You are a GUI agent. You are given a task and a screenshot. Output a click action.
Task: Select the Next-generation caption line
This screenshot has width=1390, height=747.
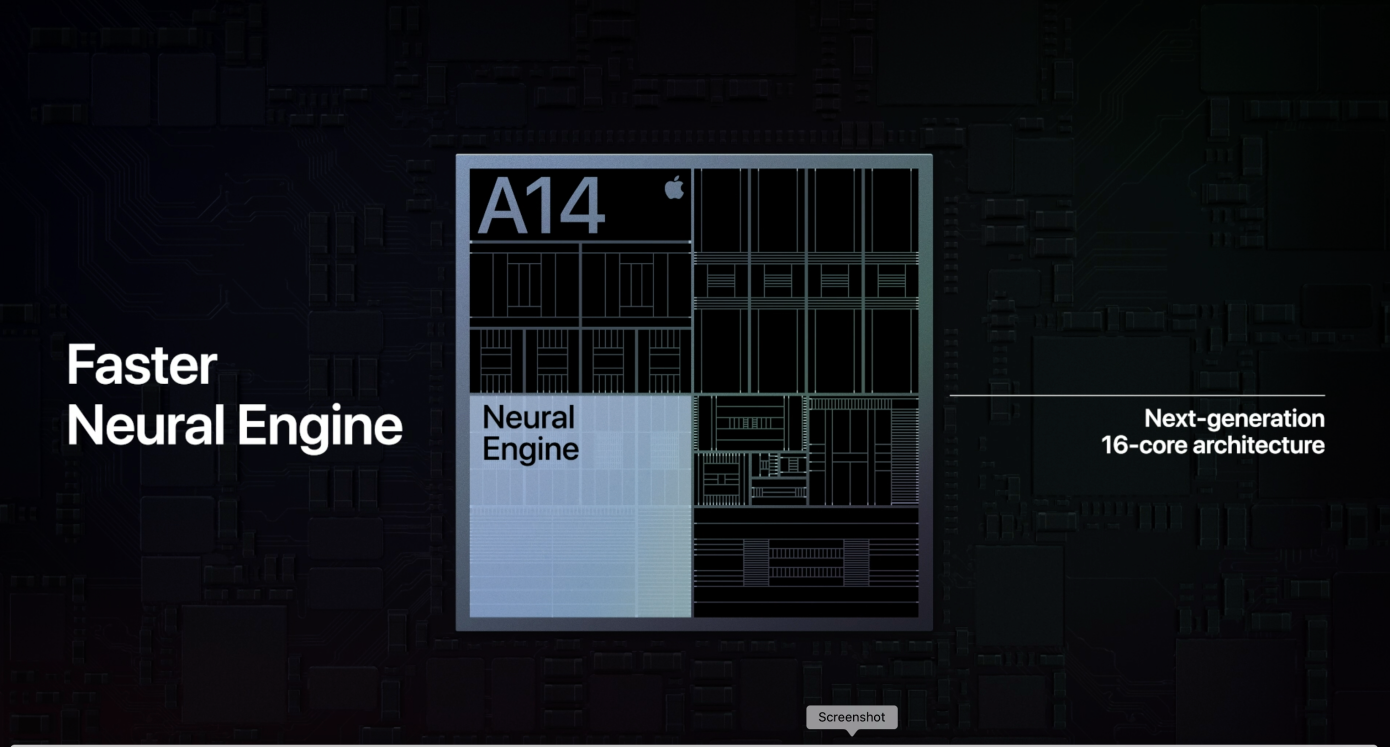tap(1234, 418)
